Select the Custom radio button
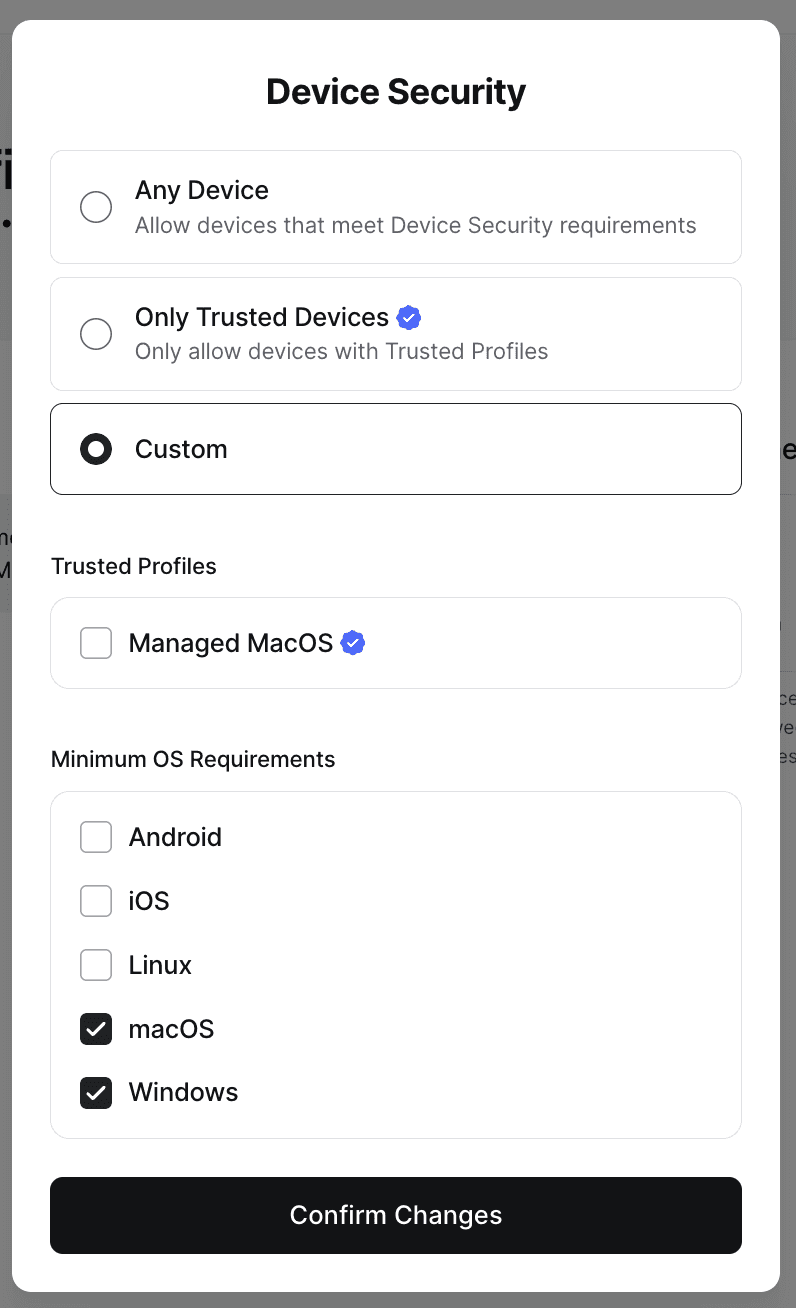This screenshot has height=1308, width=796. point(96,449)
